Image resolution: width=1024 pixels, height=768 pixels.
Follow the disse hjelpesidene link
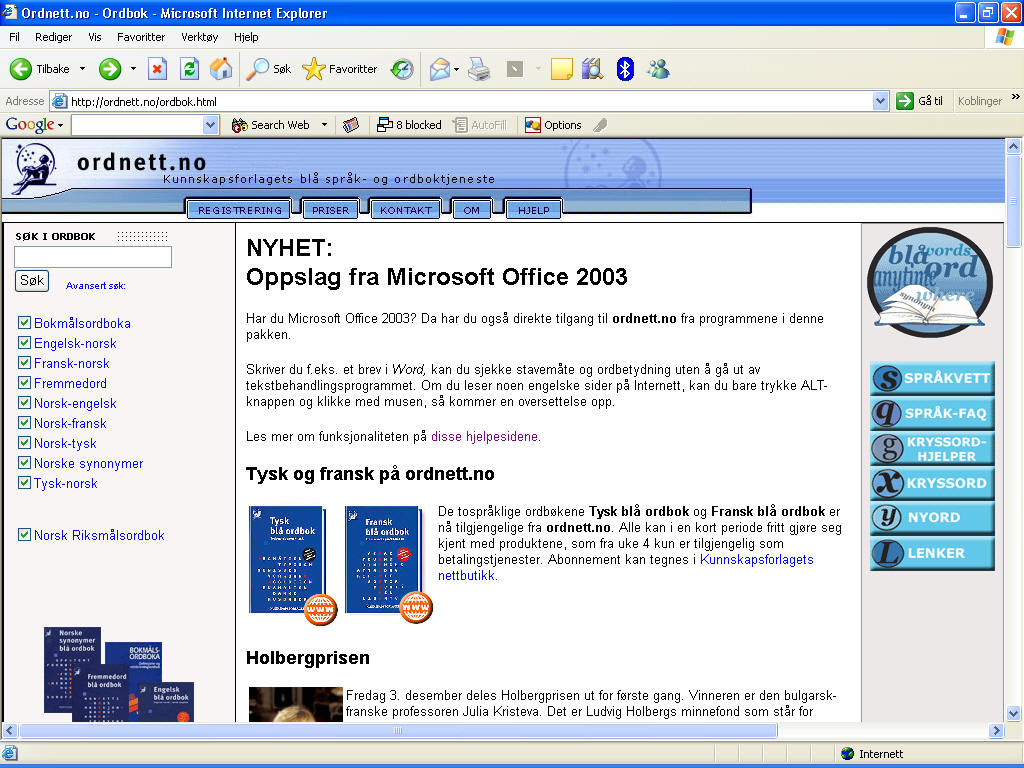(485, 436)
